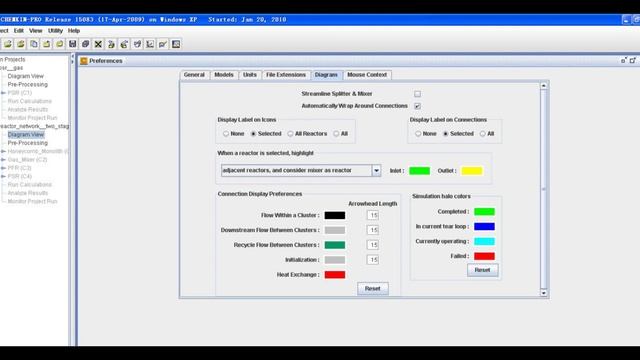Open Pre-Processing under the reactor_network project
This screenshot has width=640, height=360.
tap(27, 143)
